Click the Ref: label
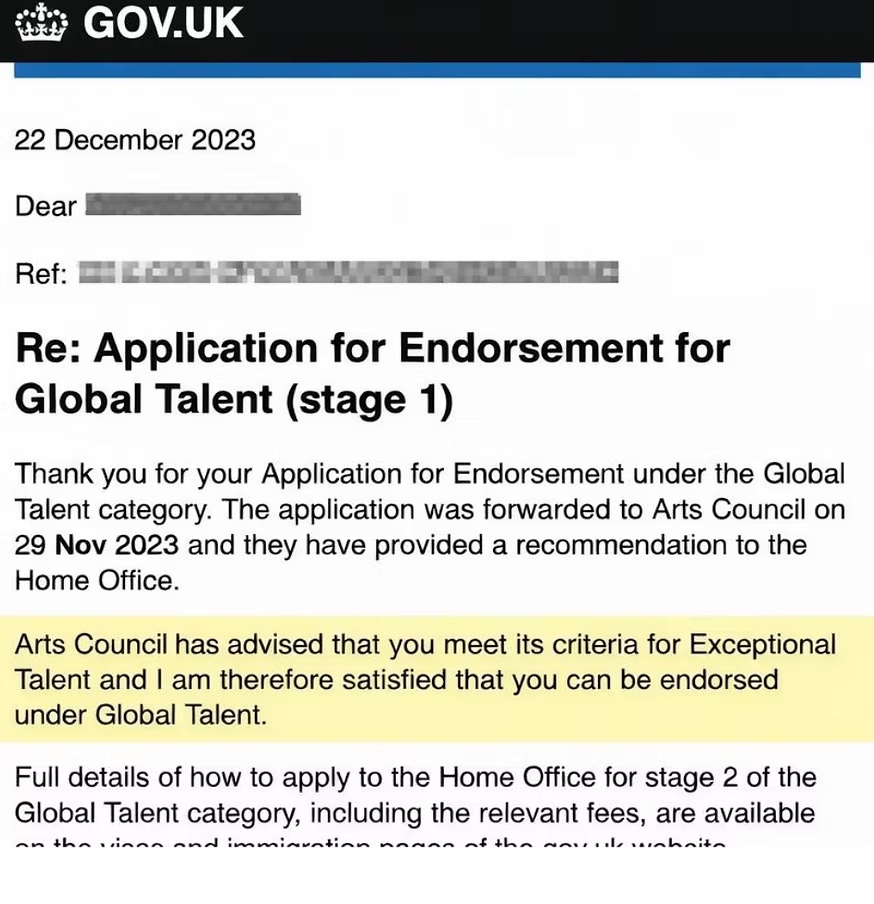 (40, 272)
